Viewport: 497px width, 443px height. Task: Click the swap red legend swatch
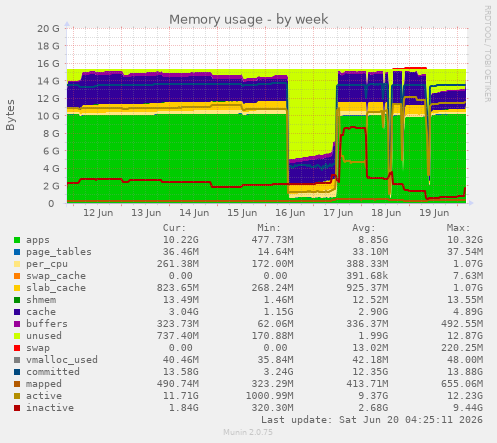tap(17, 348)
